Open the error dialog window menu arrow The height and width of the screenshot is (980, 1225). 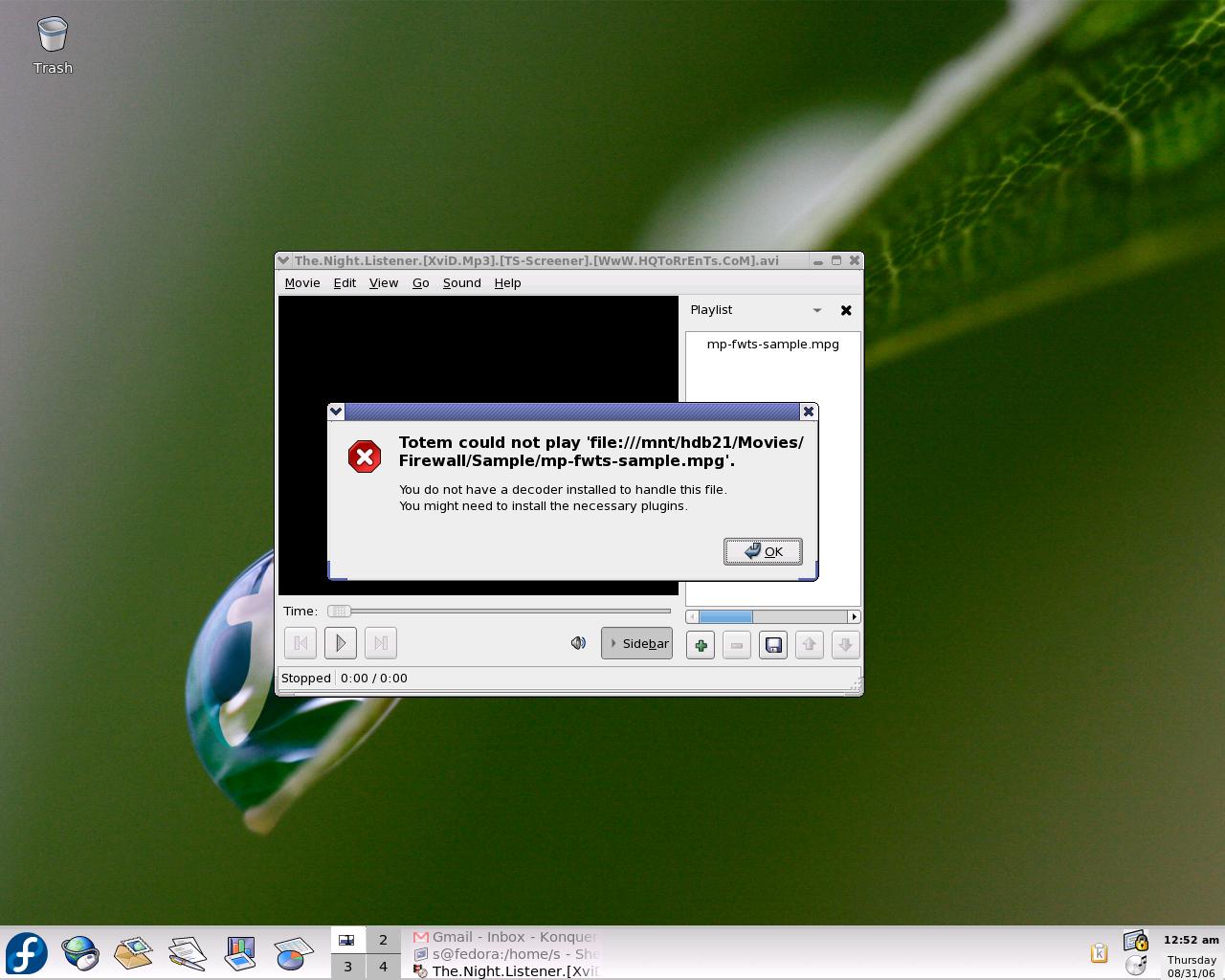click(336, 412)
